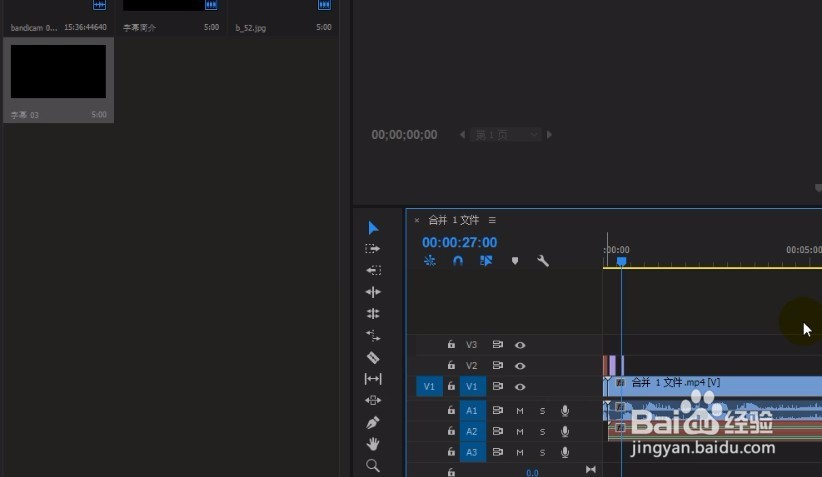Select the Rate Stretch tool
822x477 pixels.
373,335
